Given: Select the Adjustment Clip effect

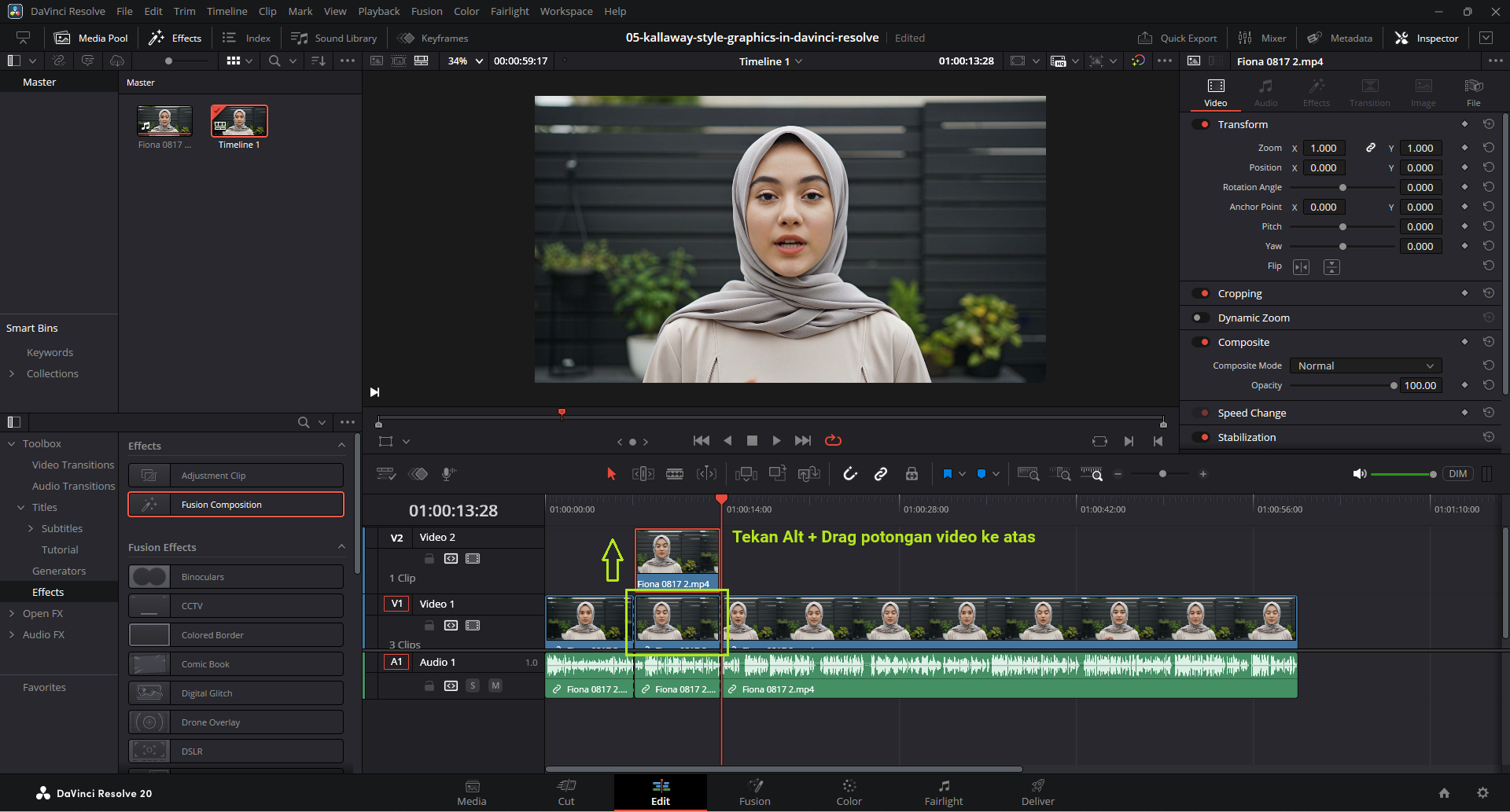Looking at the screenshot, I should (236, 476).
